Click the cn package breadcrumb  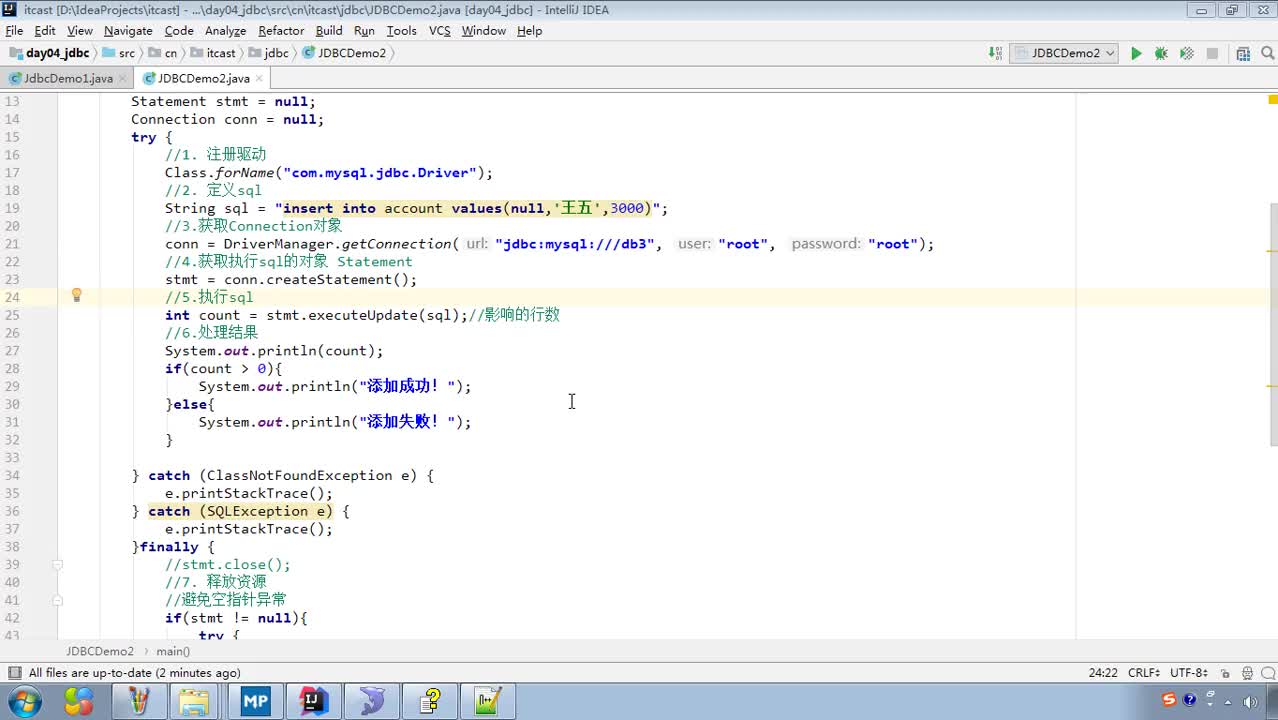[163, 53]
